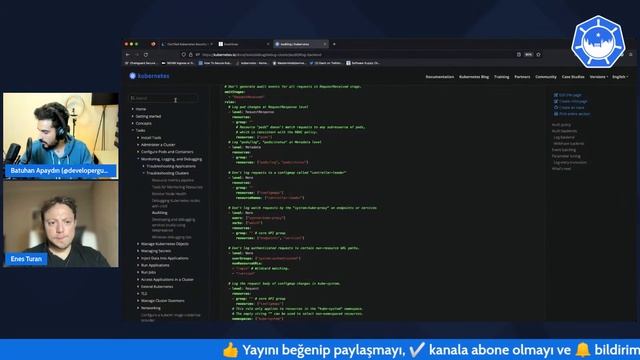Click the Create an issue icon
Image resolution: width=640 pixels, height=360 pixels.
click(x=556, y=107)
